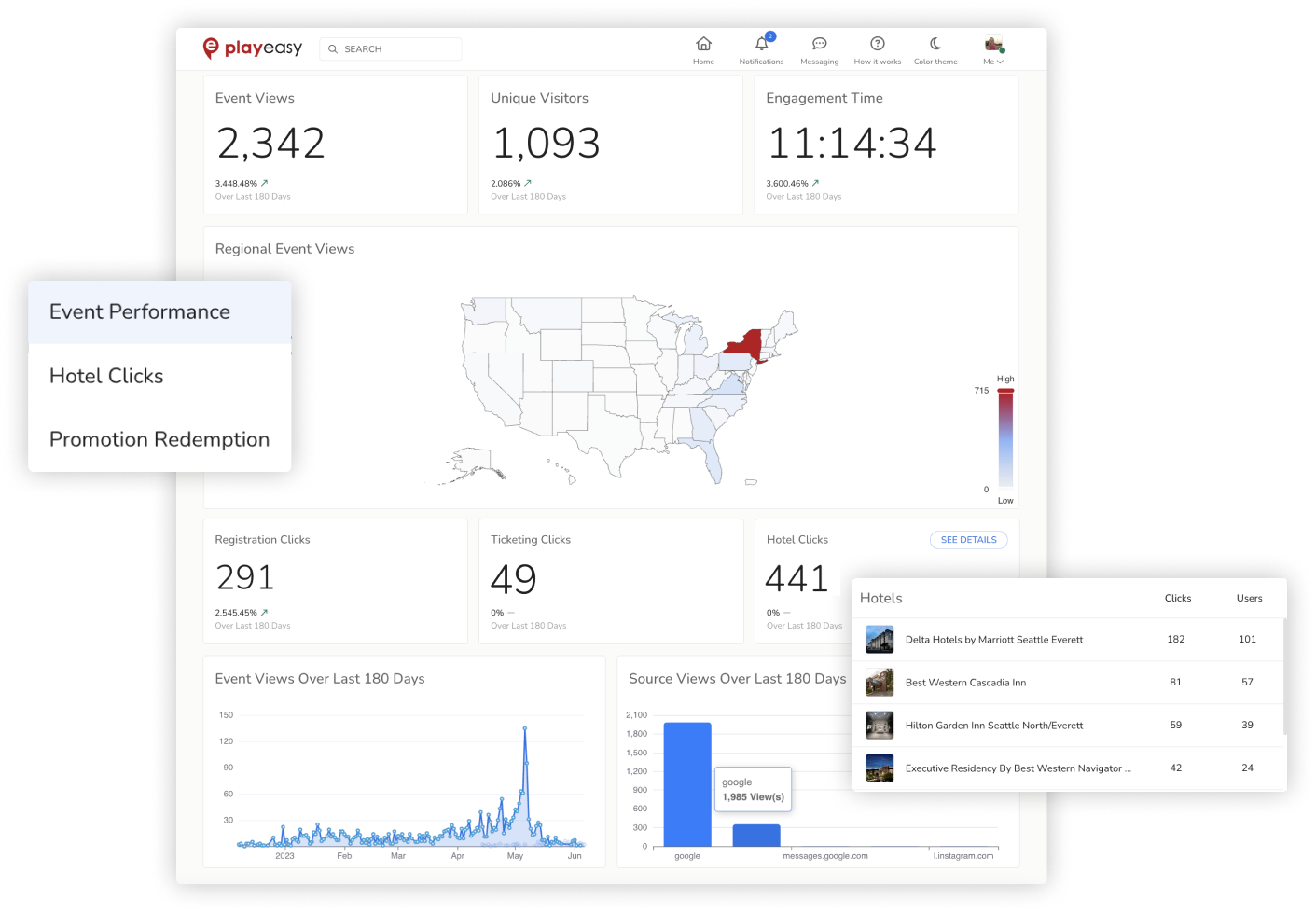Image resolution: width=1316 pixels, height=913 pixels.
Task: Select Promotion Redemption menu item
Action: [x=159, y=439]
